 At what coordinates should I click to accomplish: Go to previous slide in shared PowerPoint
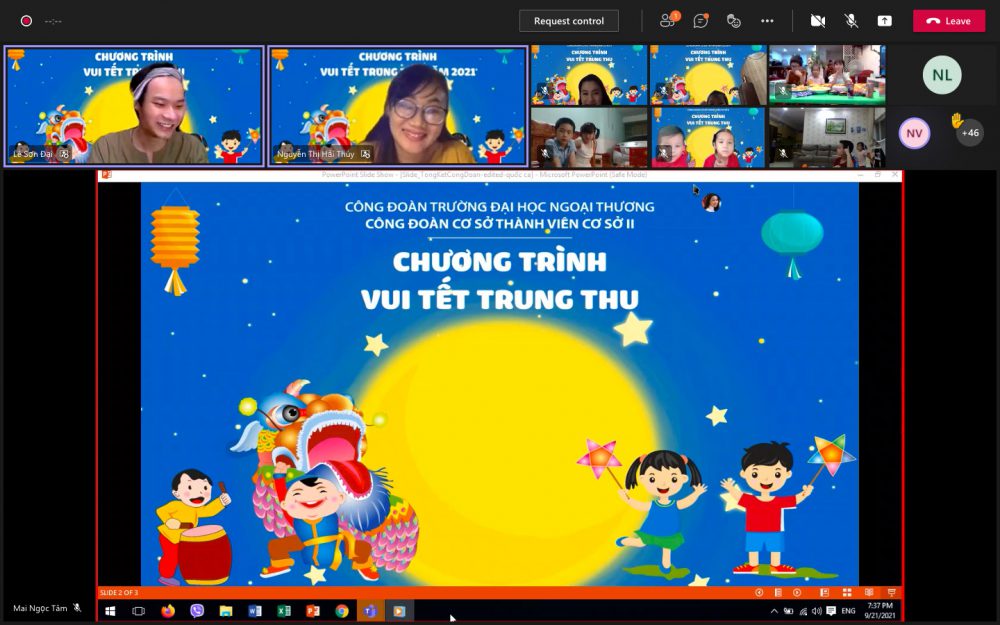pos(759,592)
